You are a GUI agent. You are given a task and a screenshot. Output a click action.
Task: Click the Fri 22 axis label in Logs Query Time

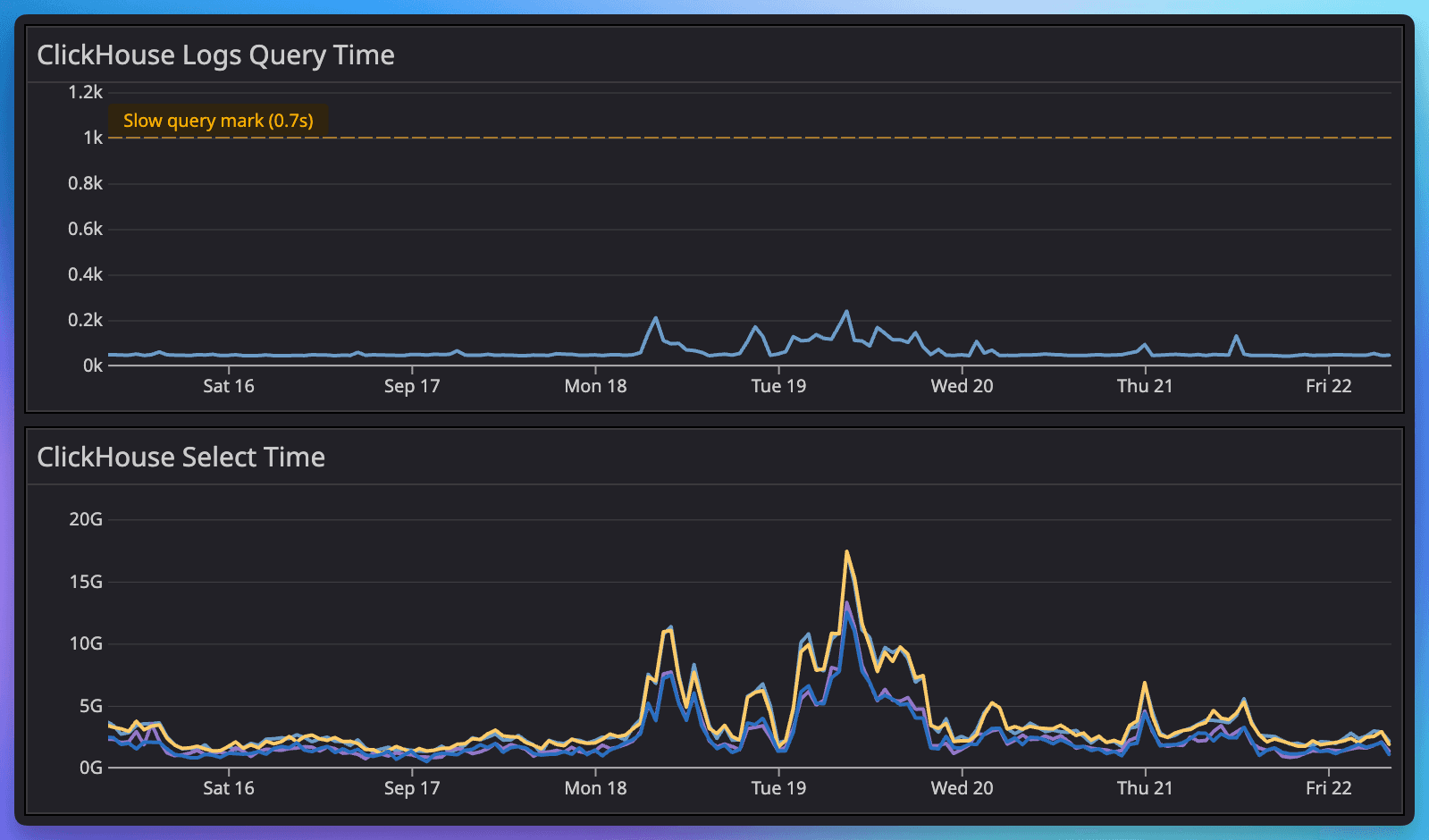(x=1329, y=386)
